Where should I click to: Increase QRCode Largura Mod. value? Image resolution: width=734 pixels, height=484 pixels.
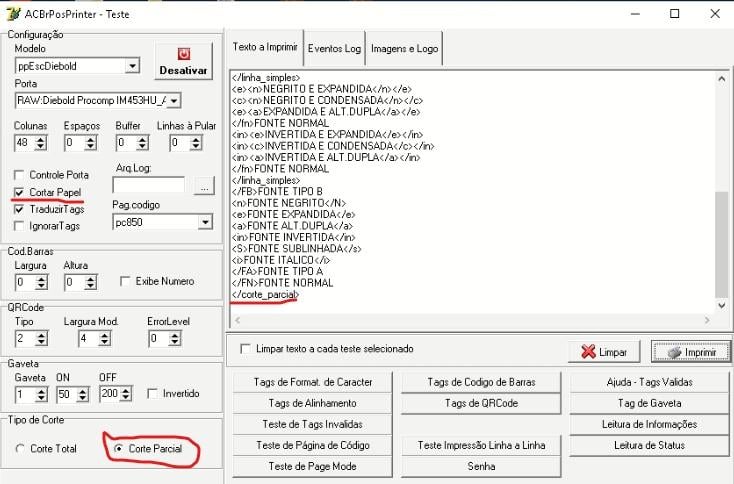click(104, 335)
